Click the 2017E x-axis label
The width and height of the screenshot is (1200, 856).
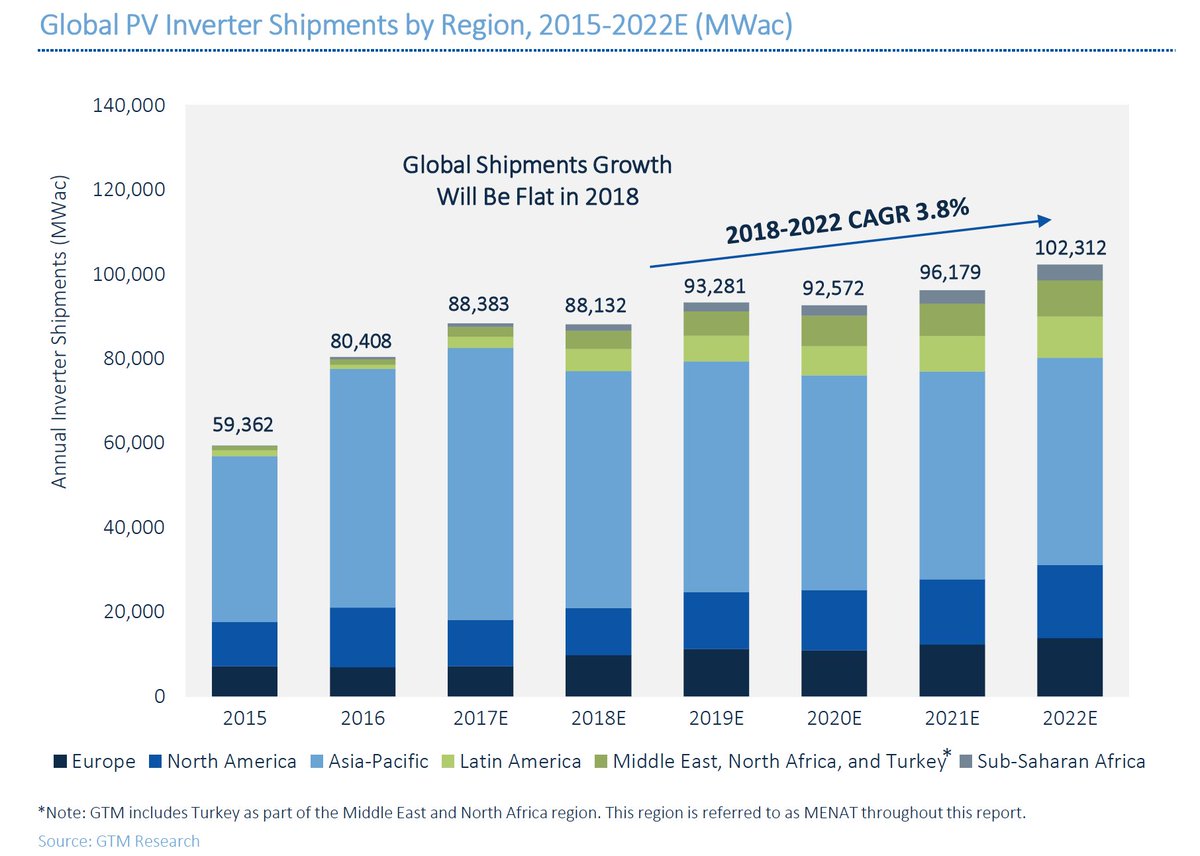(481, 718)
